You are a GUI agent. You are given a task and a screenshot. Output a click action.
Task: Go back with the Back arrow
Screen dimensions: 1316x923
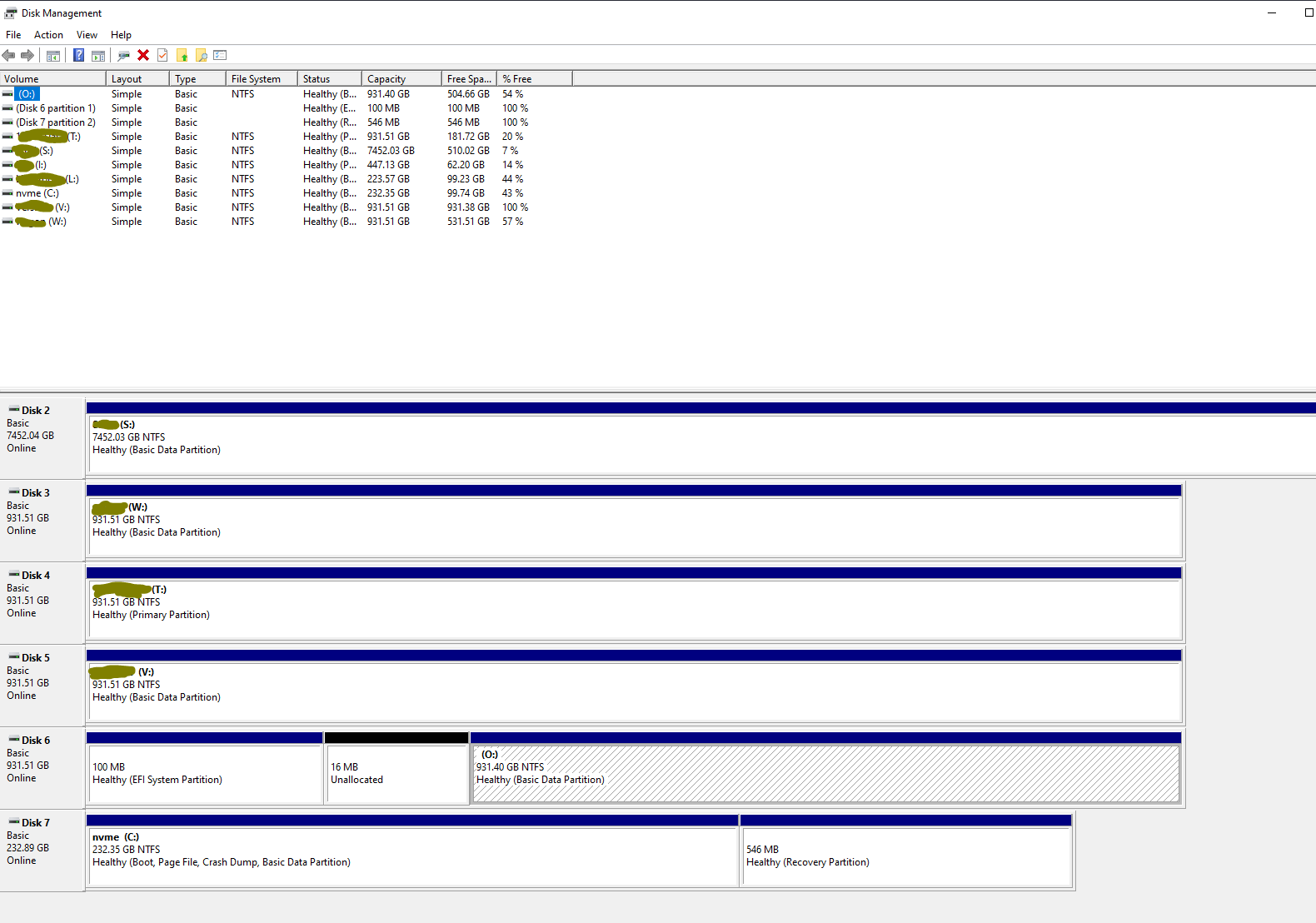point(9,56)
